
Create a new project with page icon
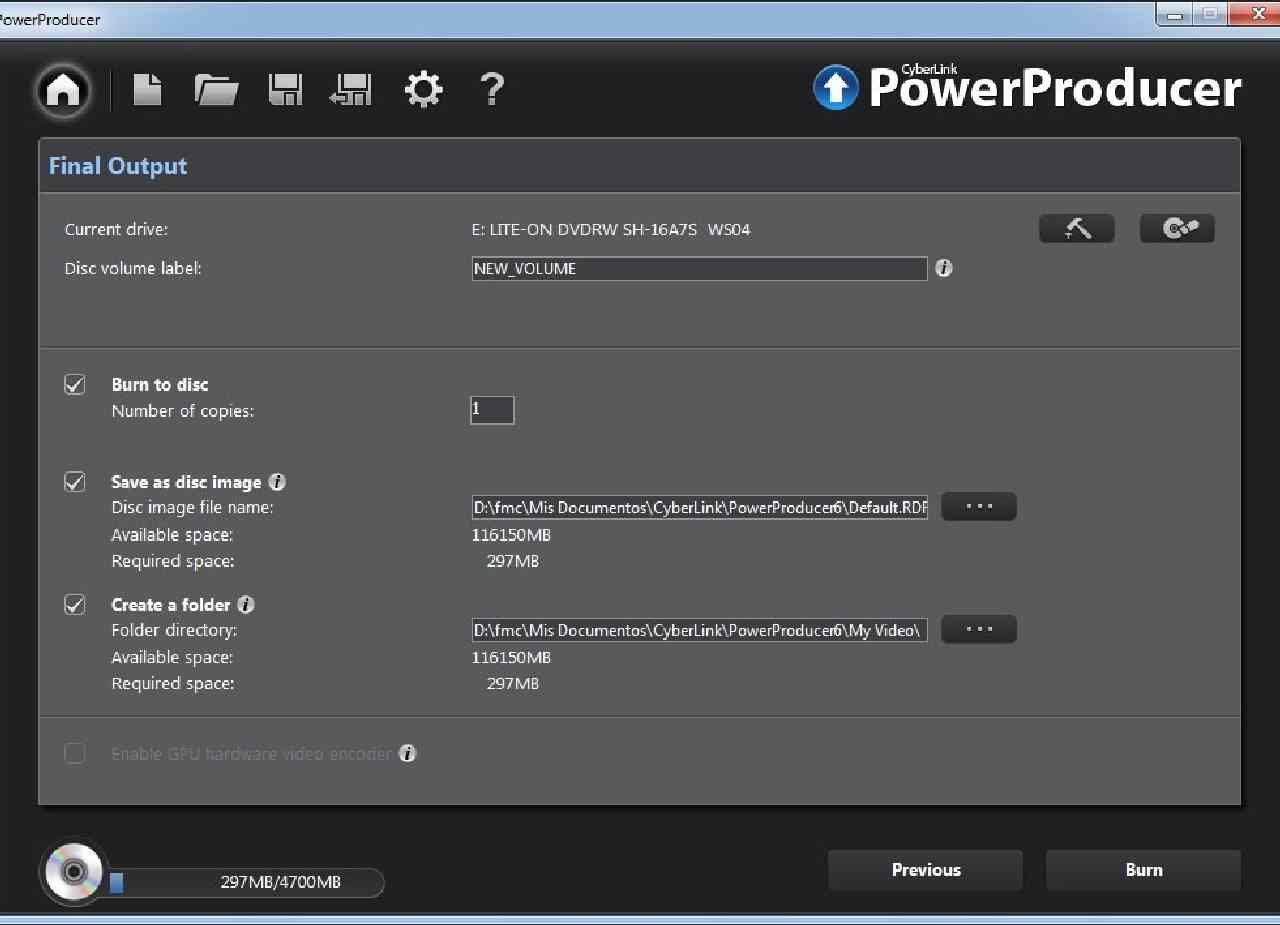coord(148,90)
